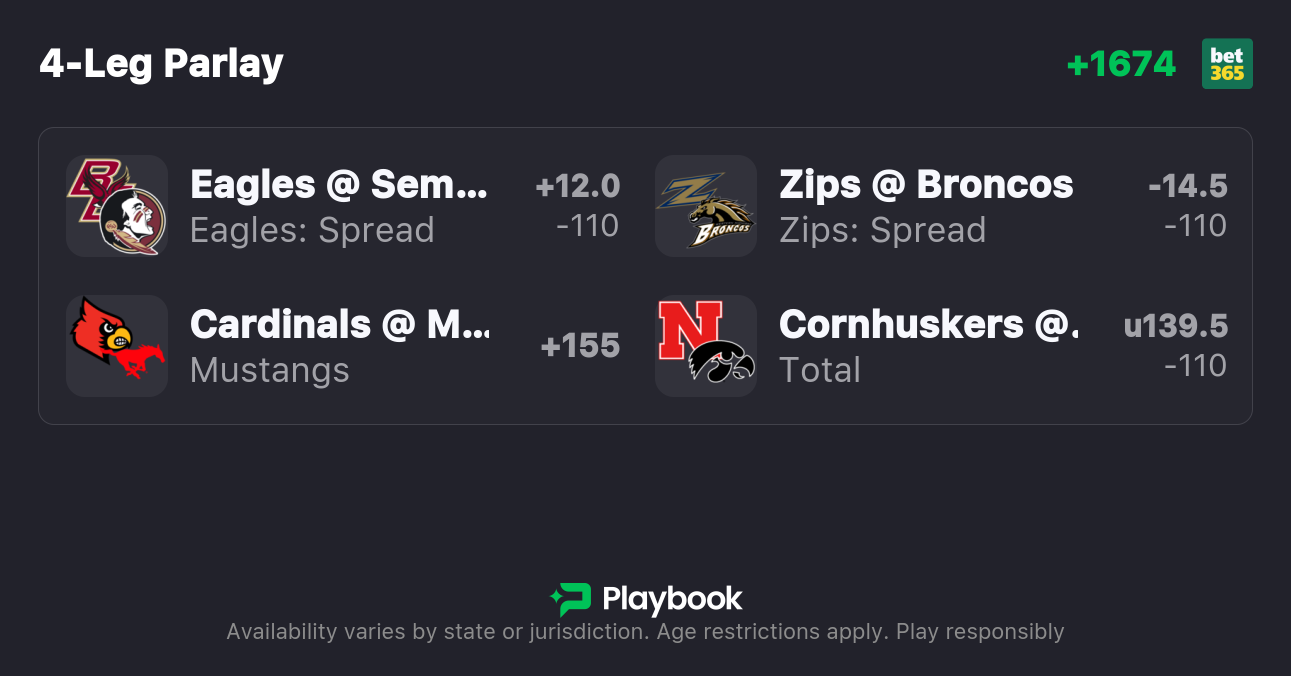Click the Mustangs +155 moneyline odds
Viewport: 1291px width, 676px height.
tap(580, 346)
